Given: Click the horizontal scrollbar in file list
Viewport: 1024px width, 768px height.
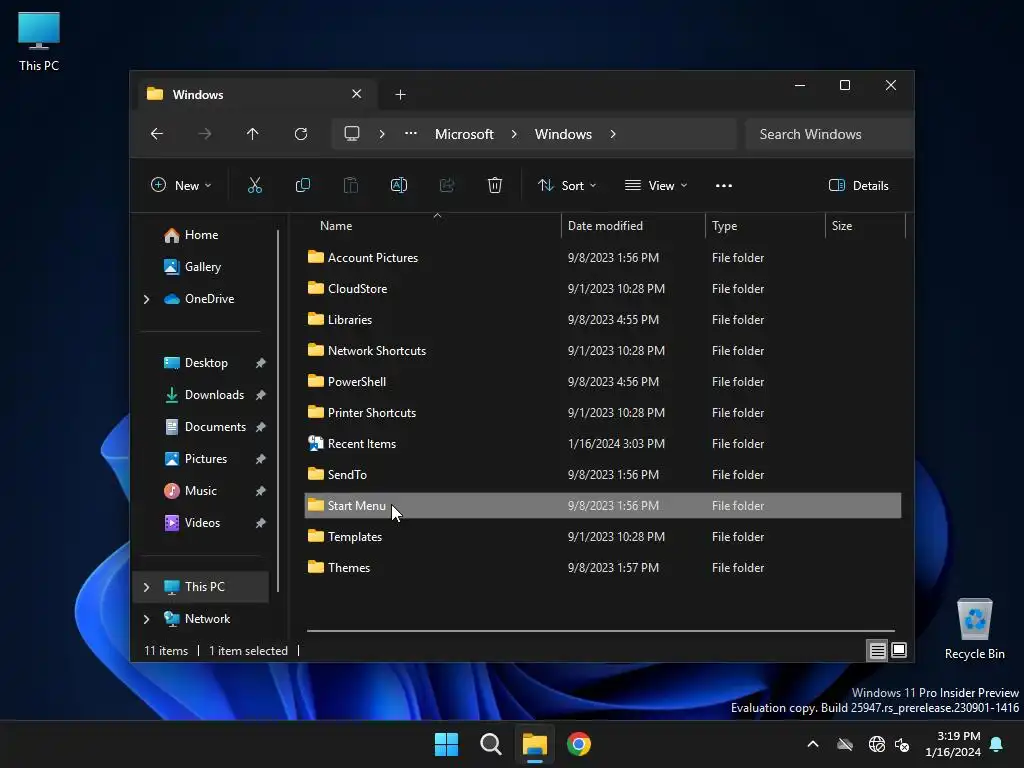Looking at the screenshot, I should pos(601,631).
